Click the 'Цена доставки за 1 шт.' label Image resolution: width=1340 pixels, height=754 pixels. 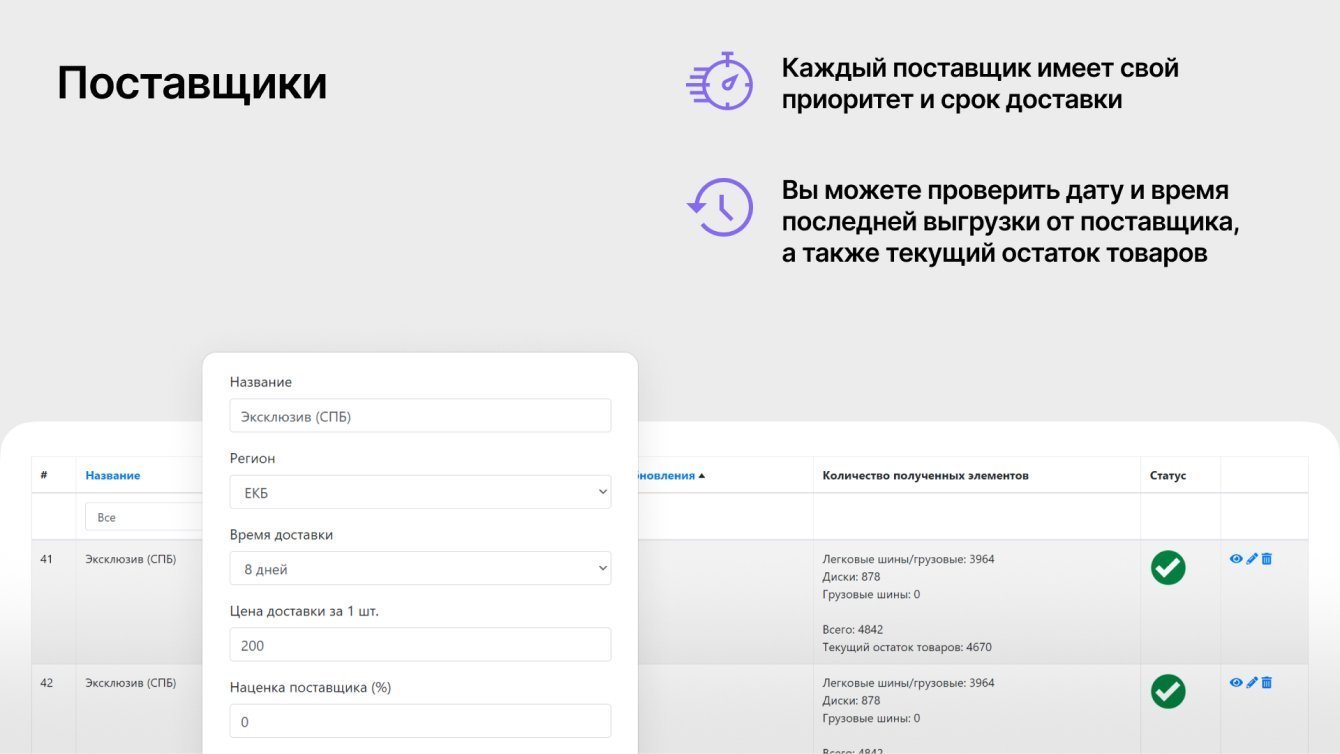pos(304,611)
